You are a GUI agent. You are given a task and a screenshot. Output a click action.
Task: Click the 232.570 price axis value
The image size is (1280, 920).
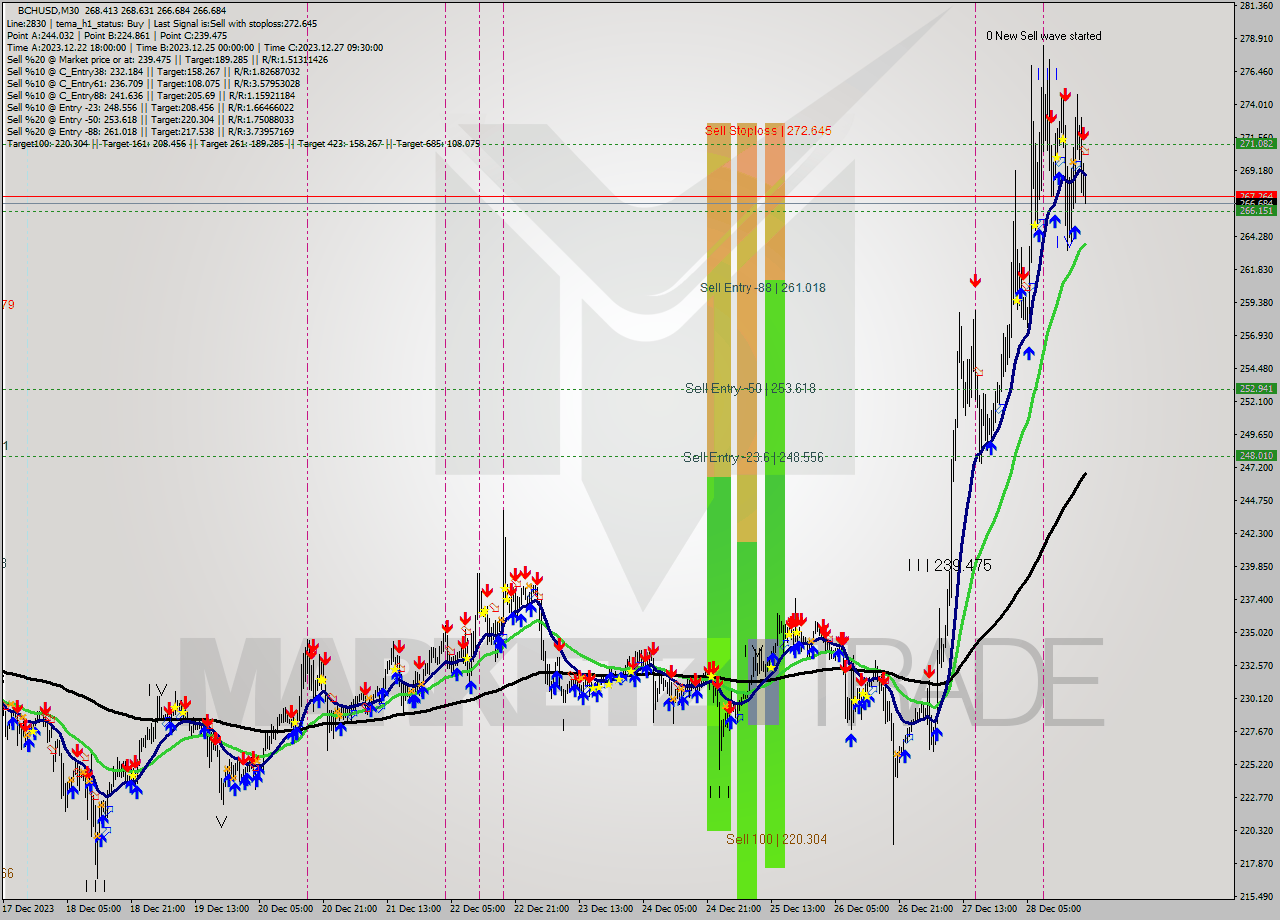coord(1256,666)
